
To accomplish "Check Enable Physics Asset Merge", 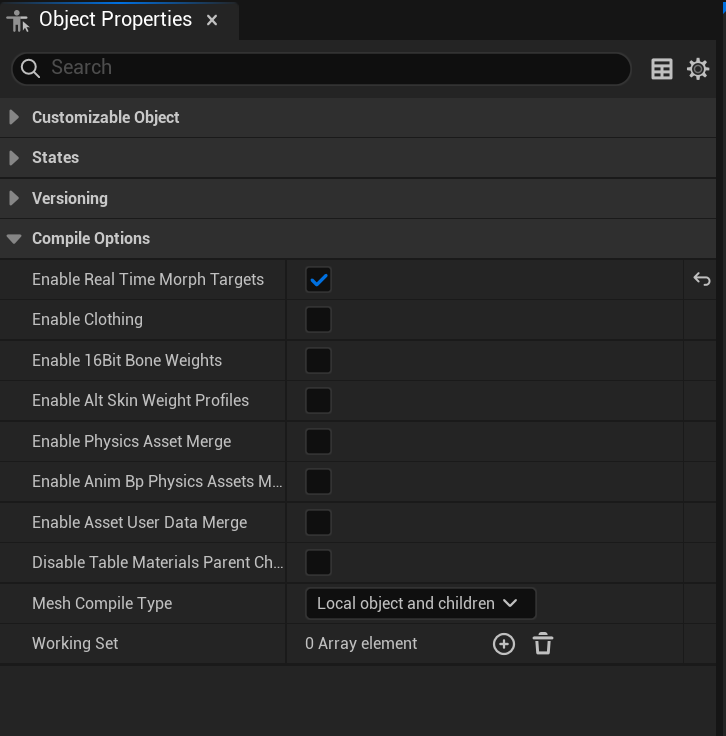I will 318,441.
